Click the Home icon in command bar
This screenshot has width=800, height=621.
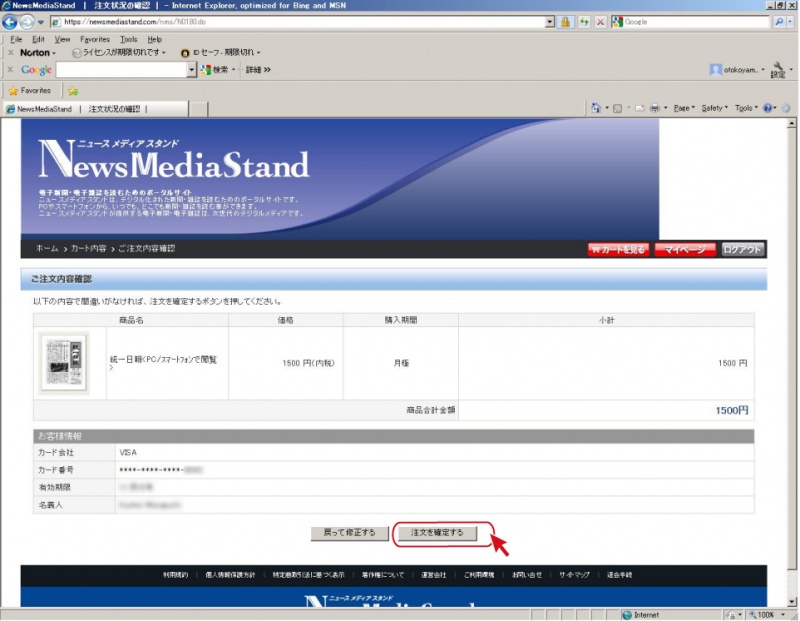595,108
